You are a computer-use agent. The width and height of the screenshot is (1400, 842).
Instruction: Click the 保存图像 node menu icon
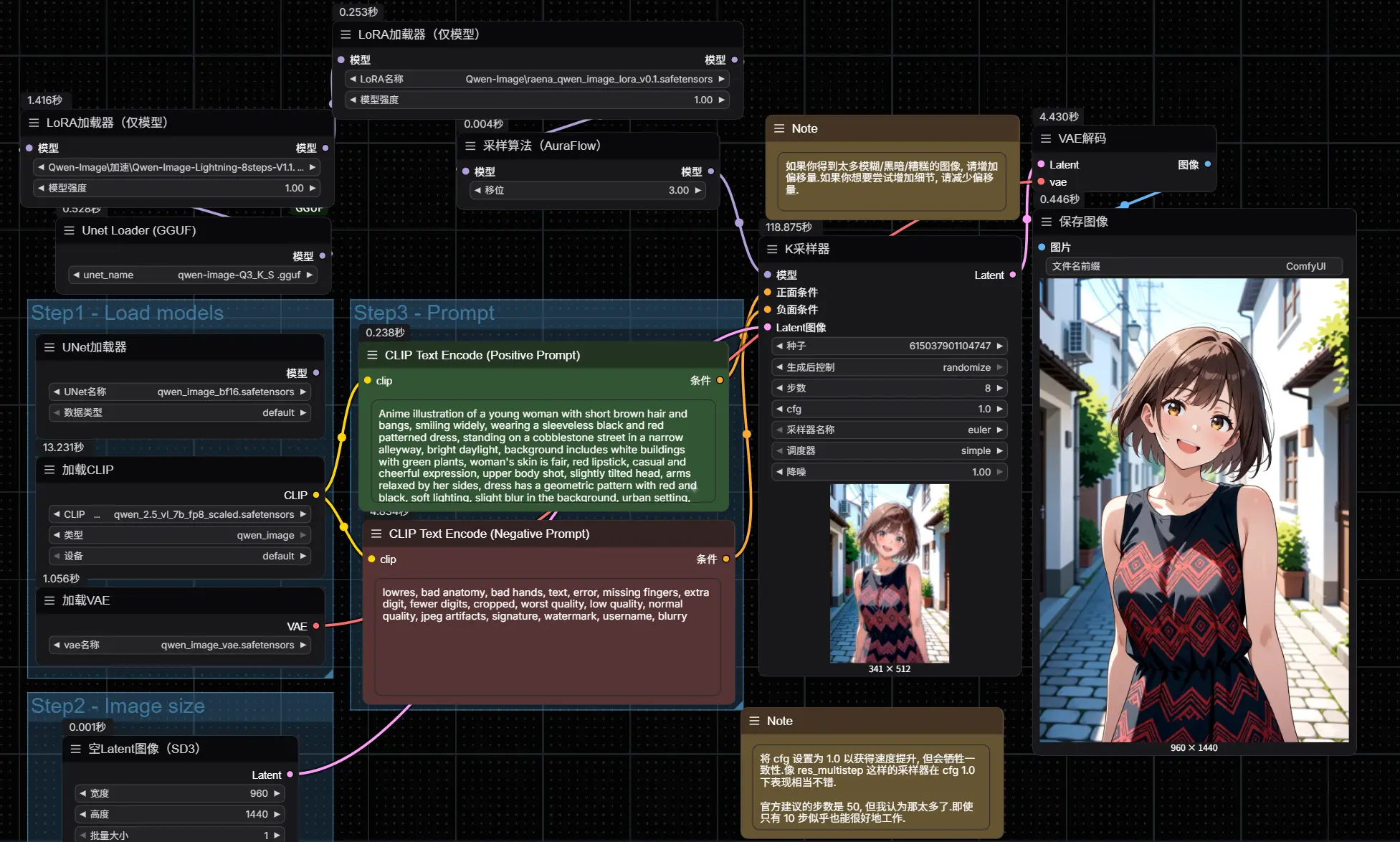point(1047,222)
